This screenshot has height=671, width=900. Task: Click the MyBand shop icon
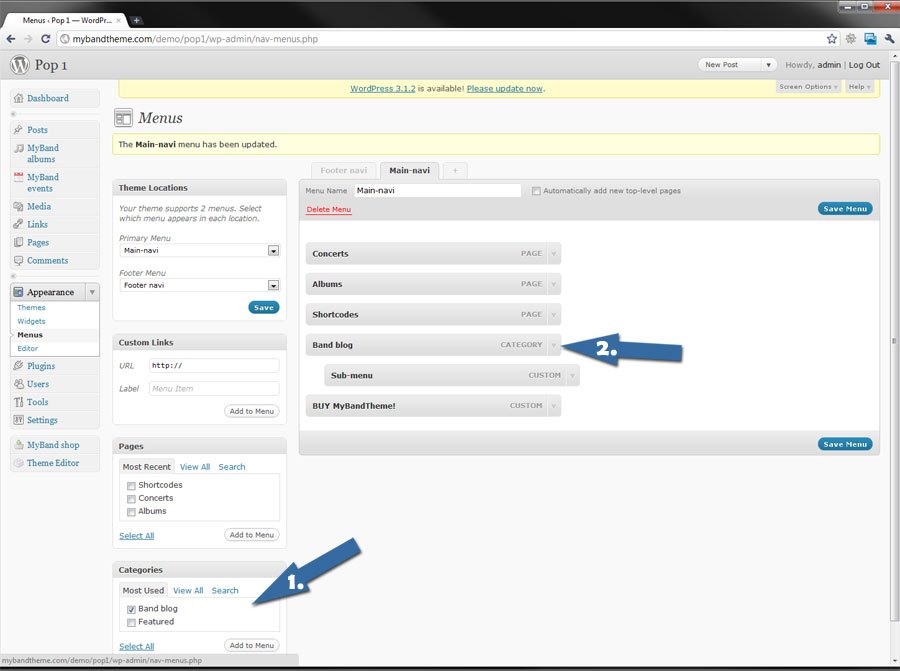click(18, 445)
